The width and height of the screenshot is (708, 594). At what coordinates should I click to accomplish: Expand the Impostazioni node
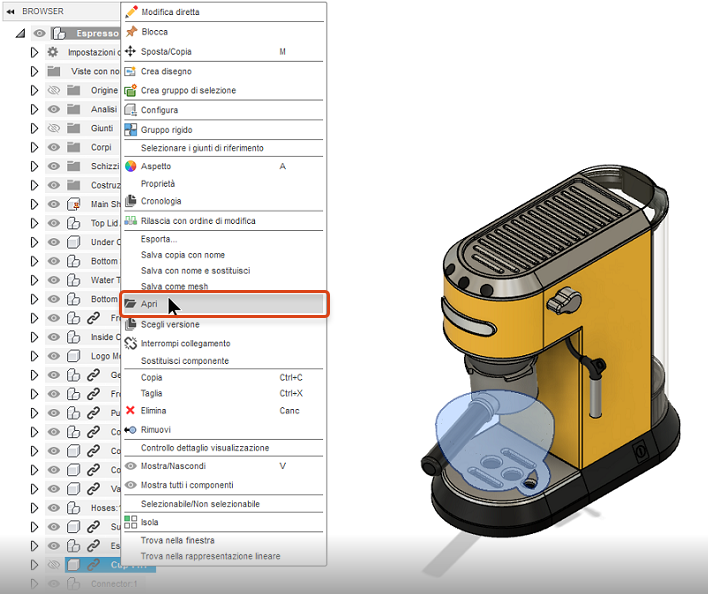(x=34, y=52)
